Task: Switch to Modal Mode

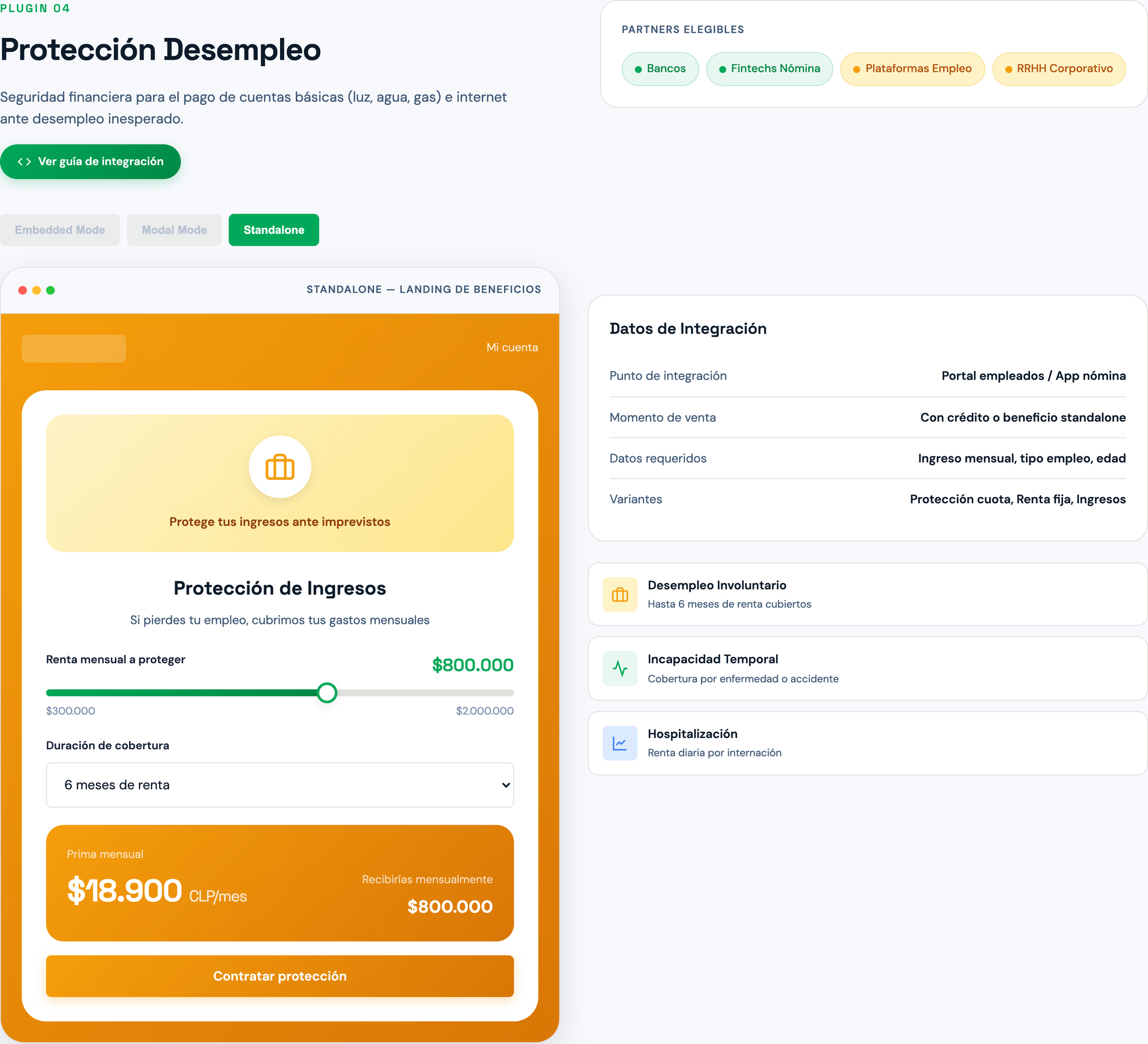Action: [x=174, y=230]
